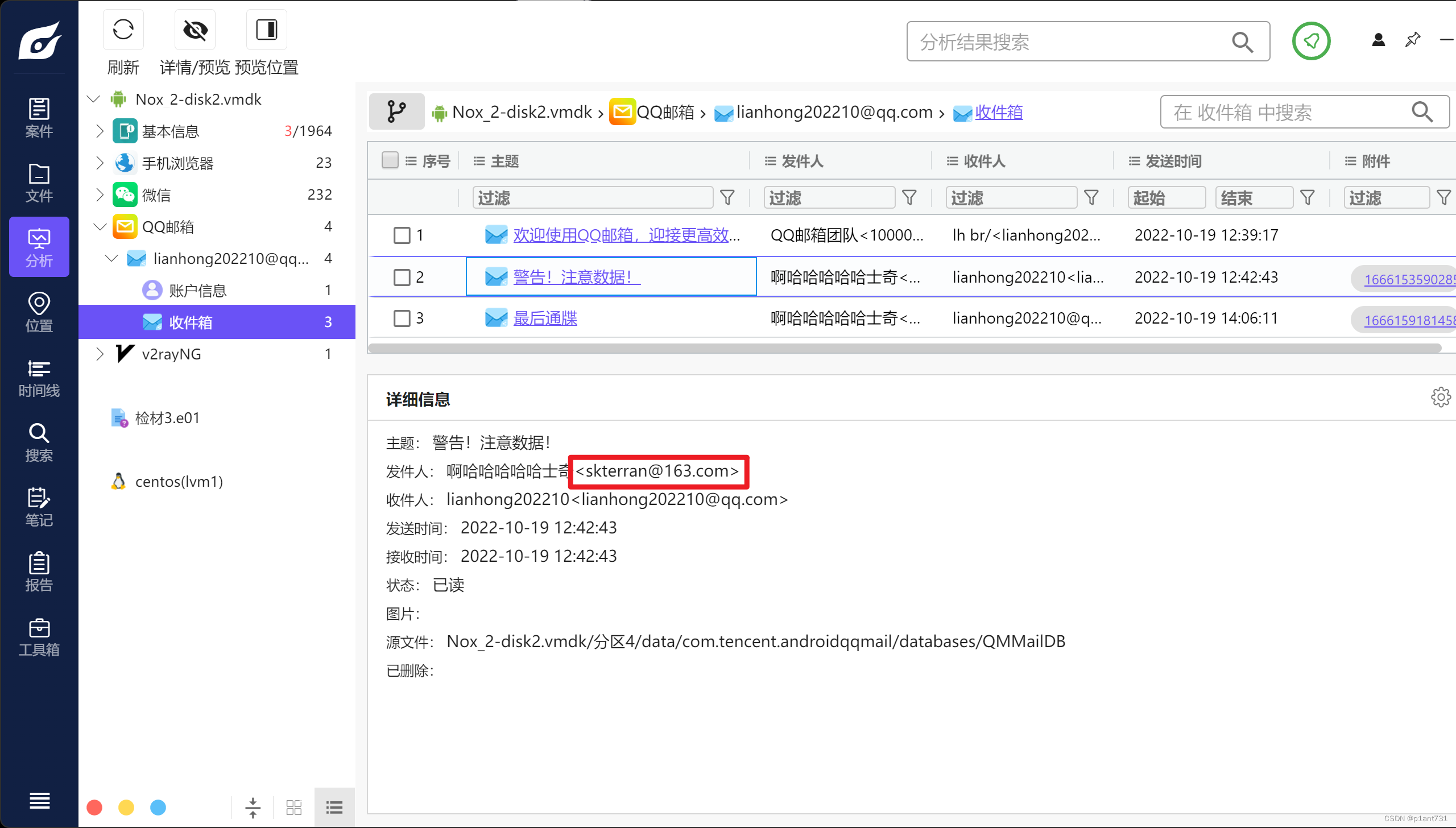Image resolution: width=1456 pixels, height=828 pixels.
Task: Open the detail panel settings gear
Action: pyautogui.click(x=1440, y=398)
